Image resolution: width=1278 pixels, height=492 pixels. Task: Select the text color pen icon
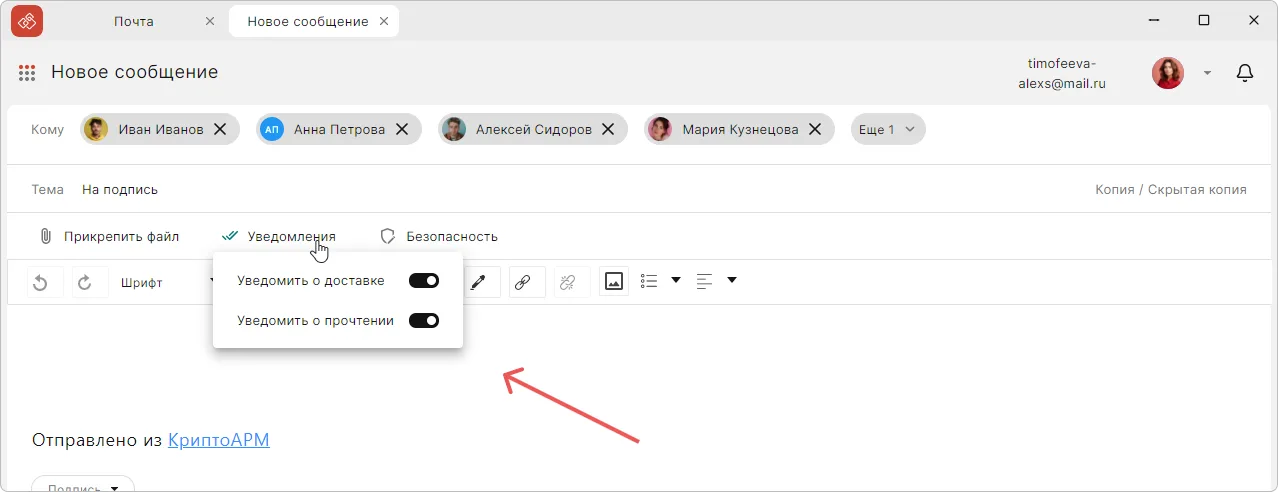pyautogui.click(x=478, y=283)
